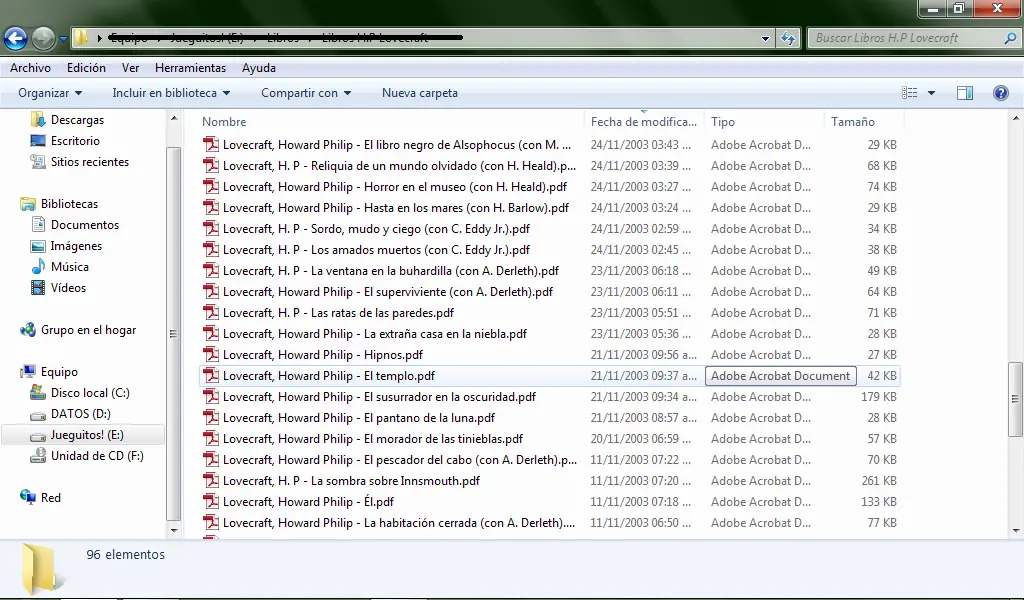This screenshot has width=1024, height=600.
Task: Select file name Él.pdf
Action: click(x=308, y=501)
